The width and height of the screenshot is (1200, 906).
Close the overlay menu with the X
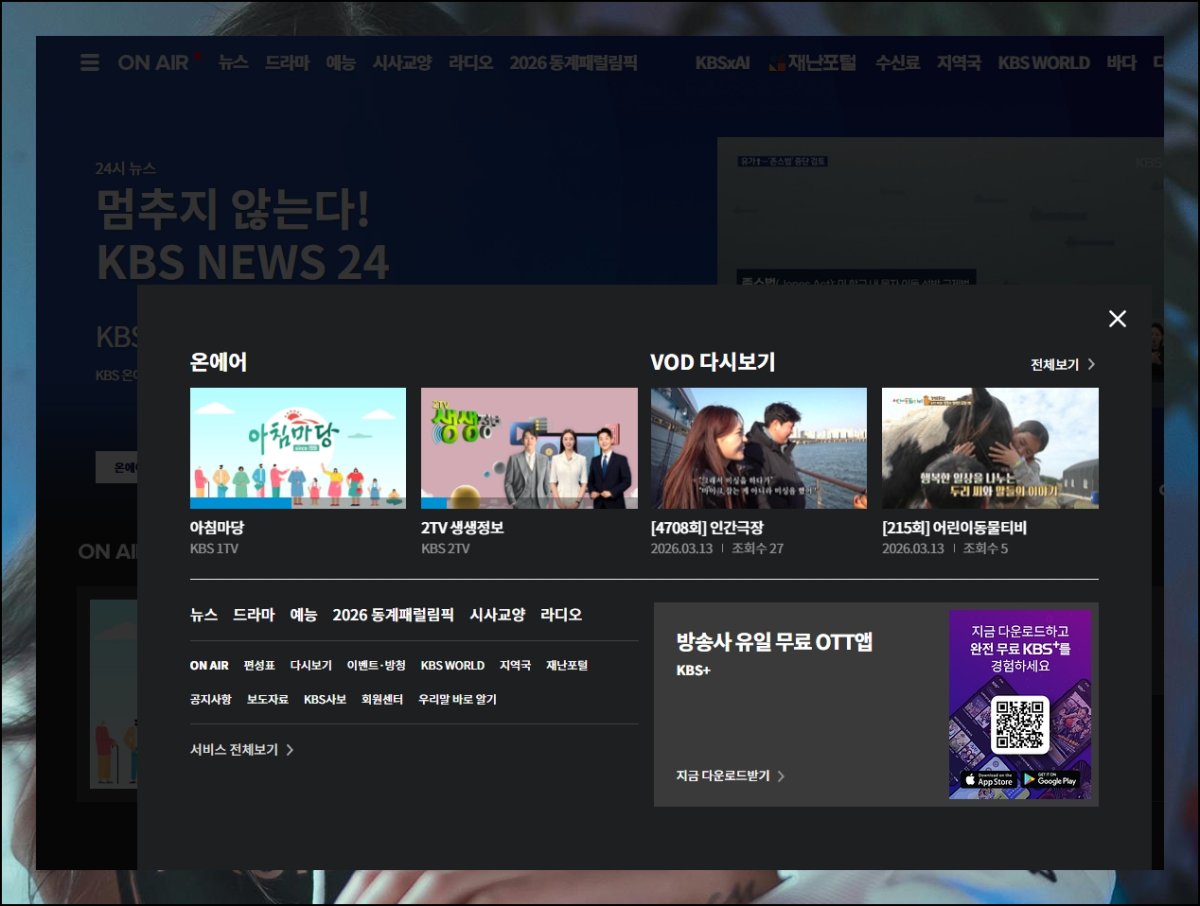[x=1117, y=319]
